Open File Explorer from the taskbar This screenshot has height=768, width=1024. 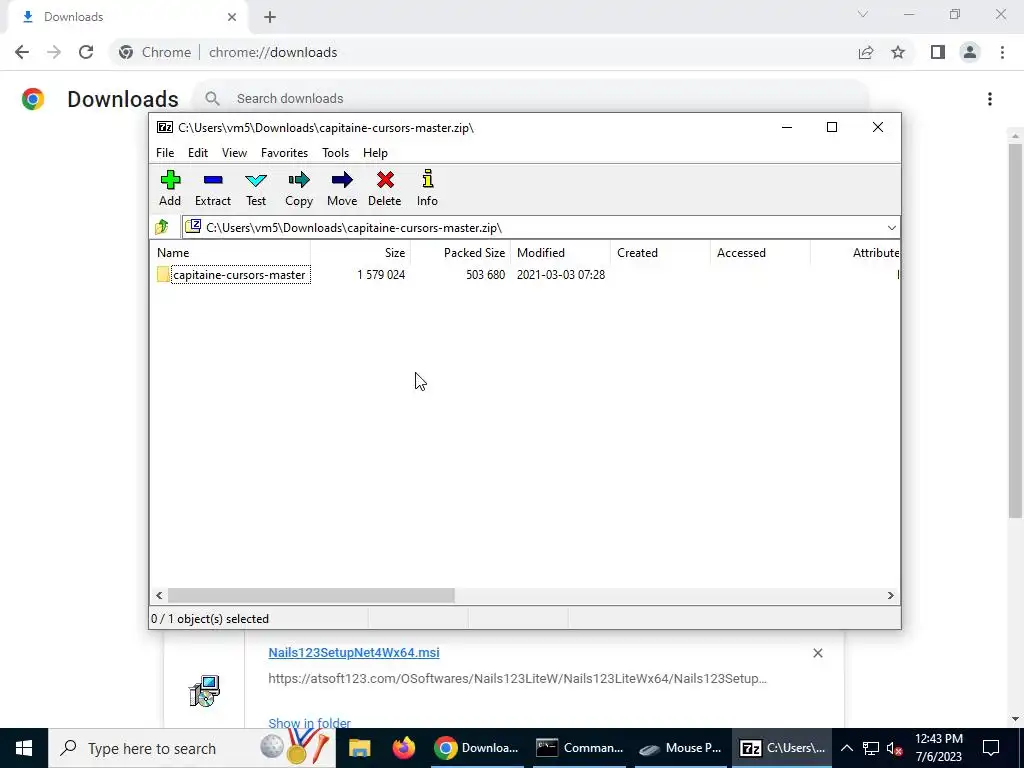pos(359,748)
